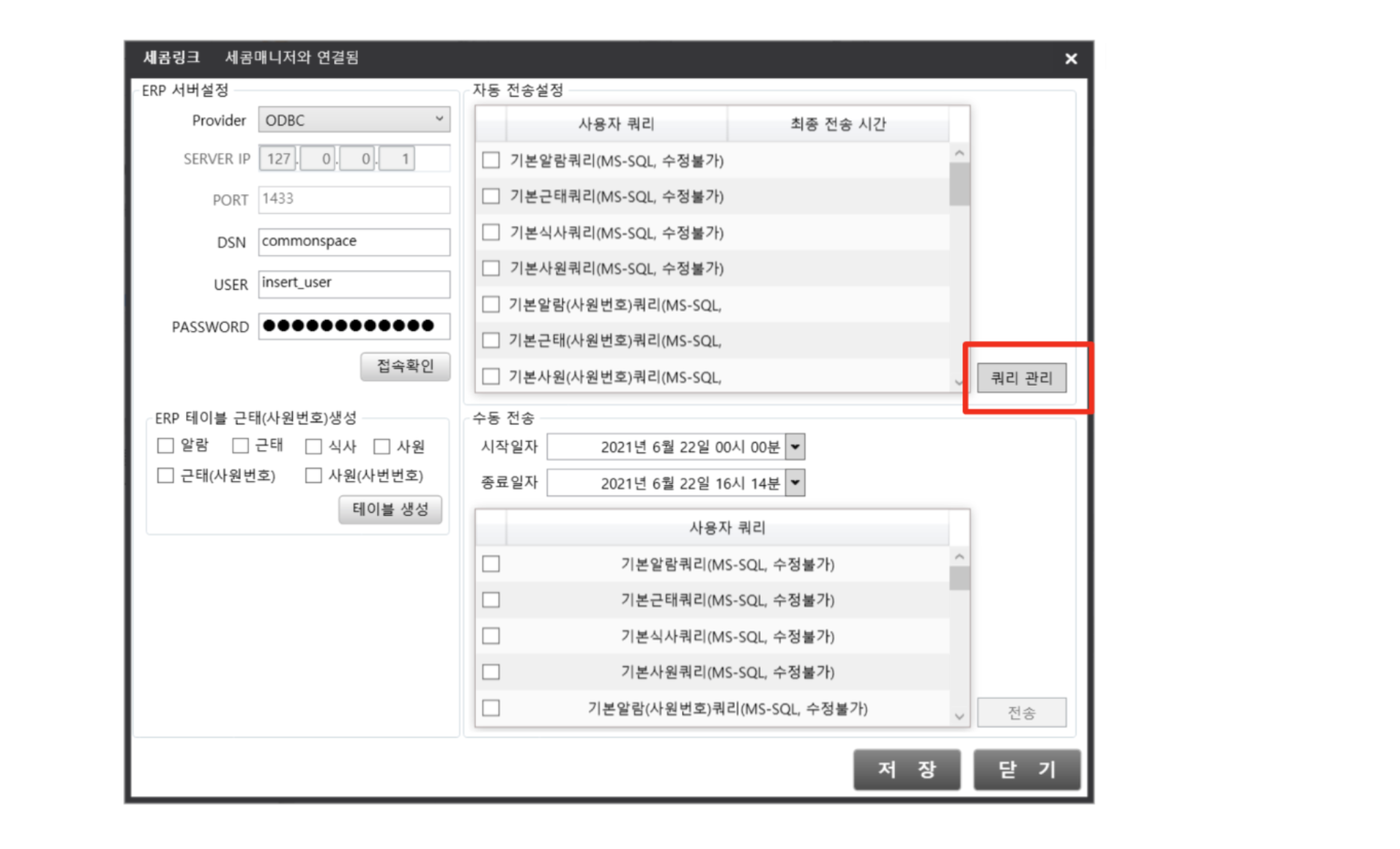The width and height of the screenshot is (1400, 849).
Task: Toggle the 사원 table checkbox
Action: point(382,446)
